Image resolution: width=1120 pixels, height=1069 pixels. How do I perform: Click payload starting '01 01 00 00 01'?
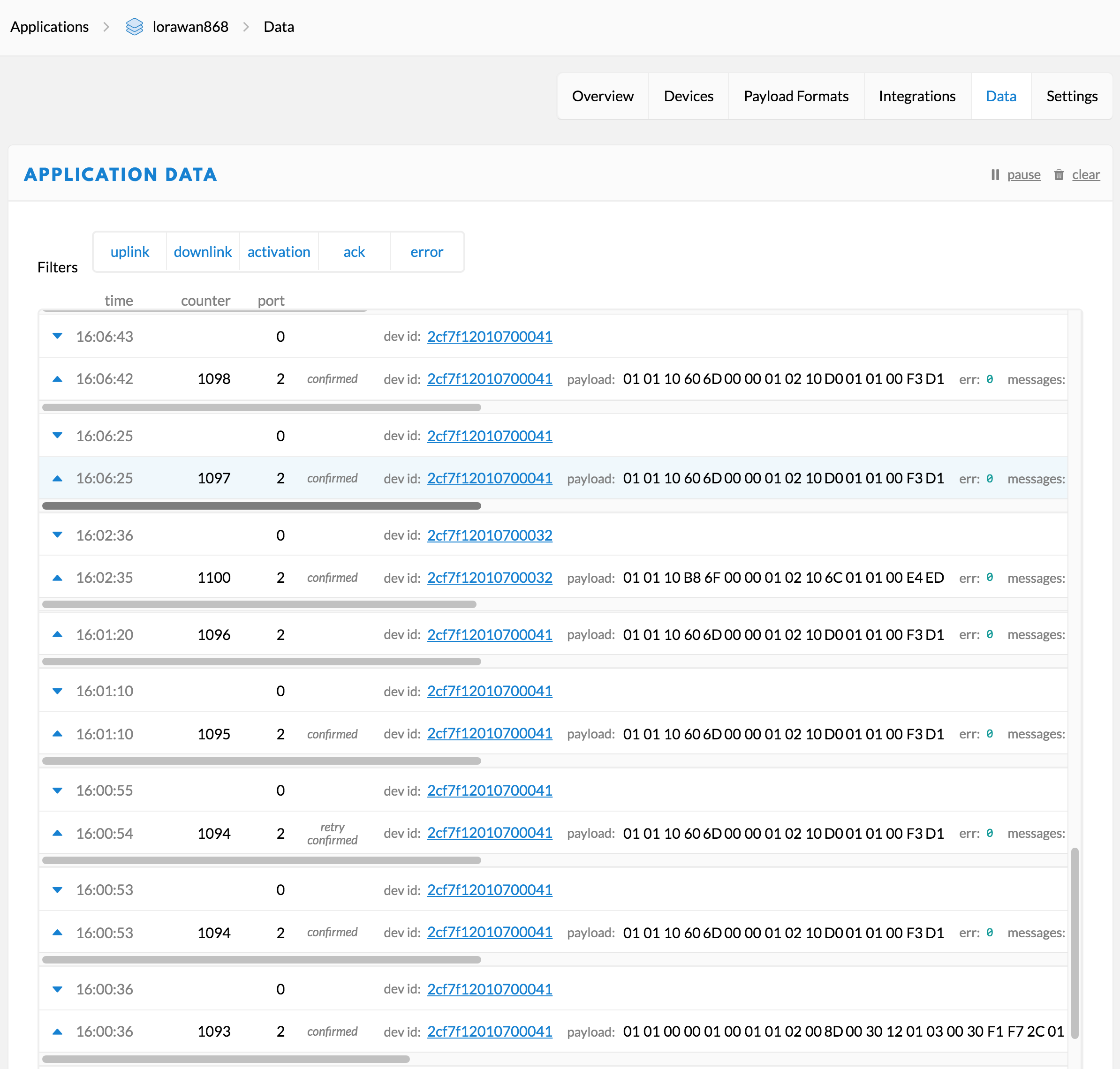pyautogui.click(x=843, y=1031)
